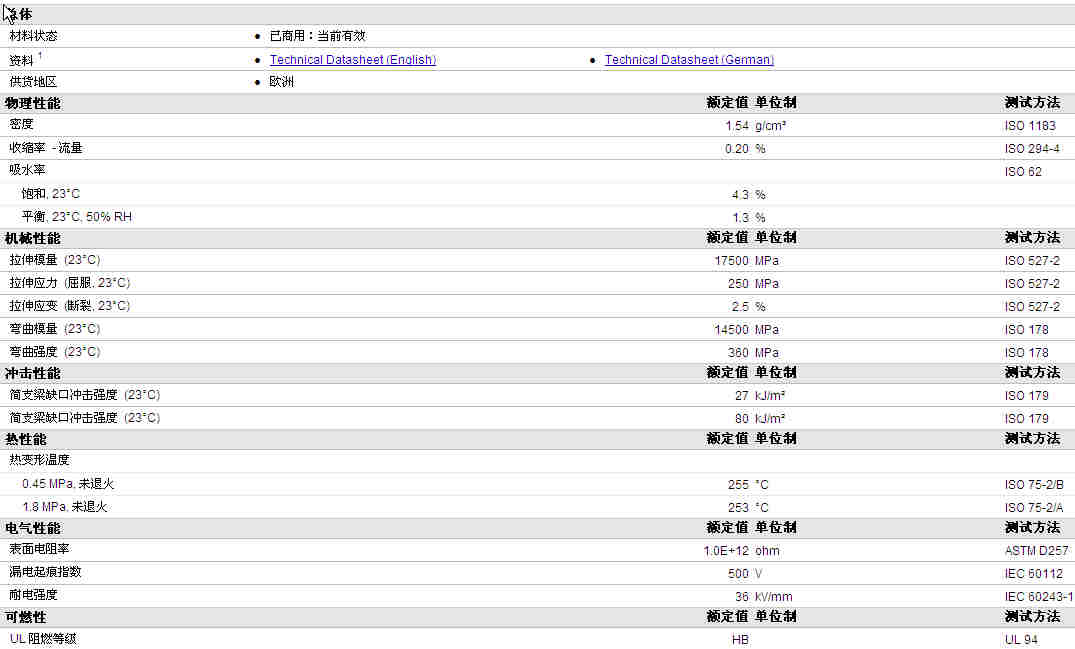Click the 机械性能 section header
1075x649 pixels.
click(32, 238)
